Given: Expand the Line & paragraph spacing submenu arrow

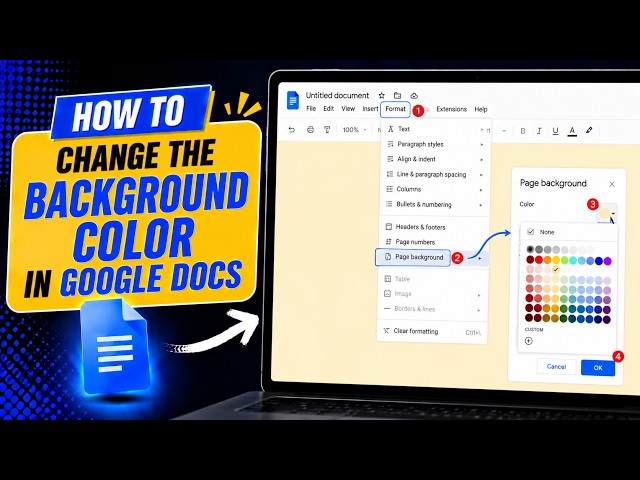Looking at the screenshot, I should coord(482,175).
